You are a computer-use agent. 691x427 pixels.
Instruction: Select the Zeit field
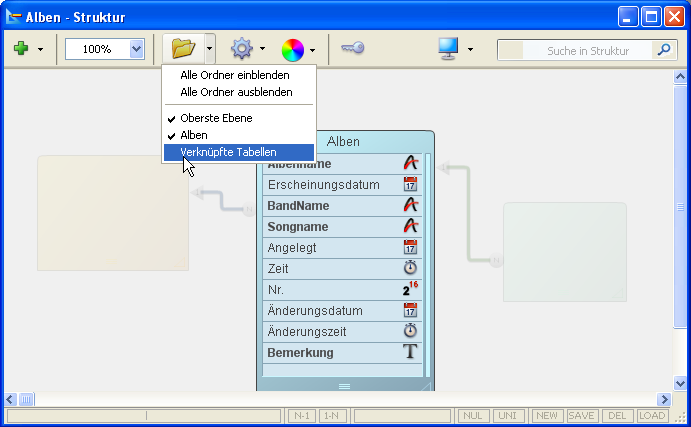click(342, 269)
